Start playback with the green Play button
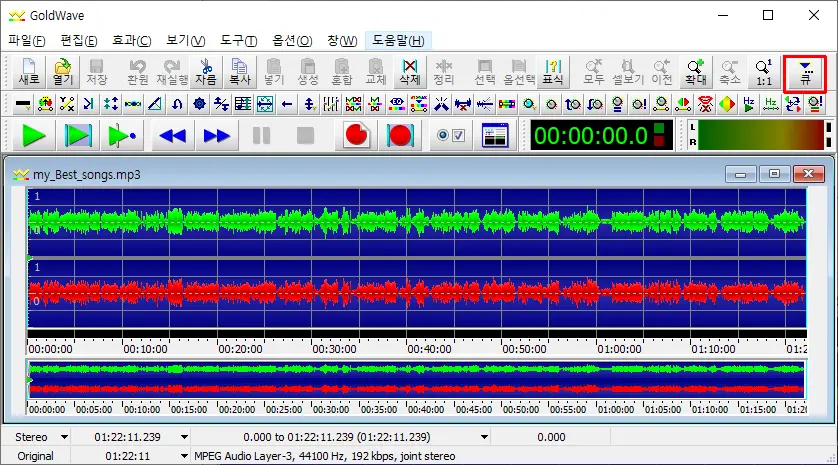The width and height of the screenshot is (838, 465). coord(34,136)
